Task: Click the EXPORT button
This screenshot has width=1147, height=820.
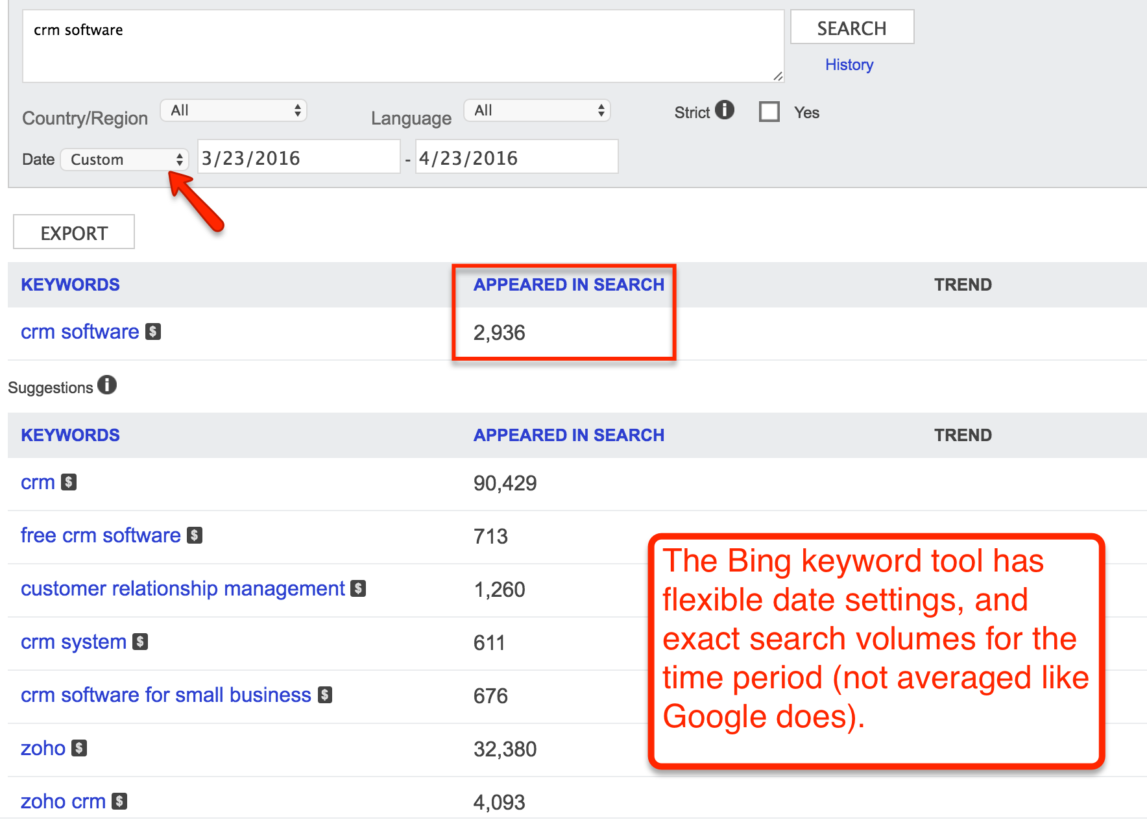Action: pyautogui.click(x=73, y=231)
